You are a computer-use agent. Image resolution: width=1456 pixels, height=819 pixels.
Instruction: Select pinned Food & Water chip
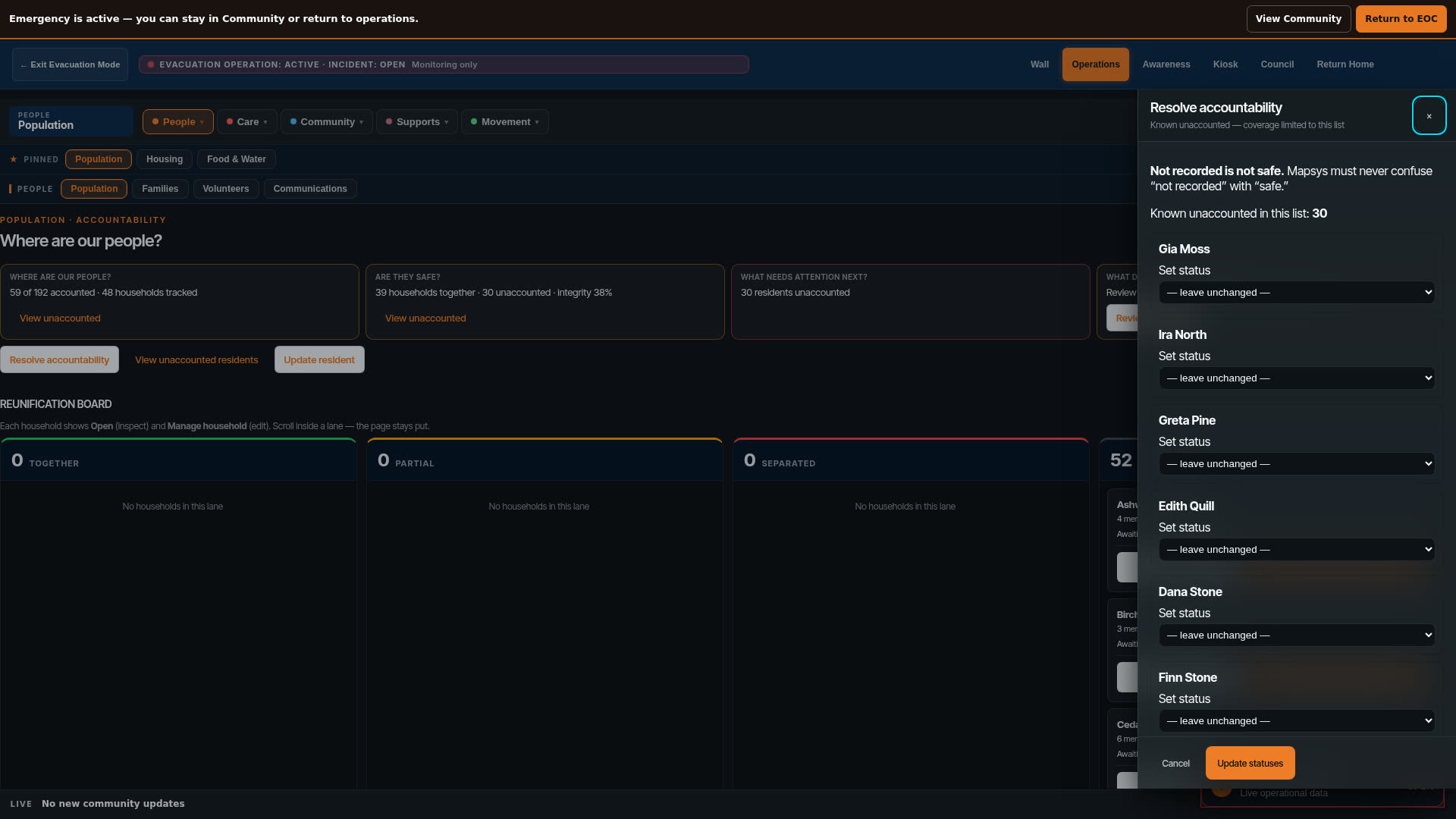coord(237,159)
